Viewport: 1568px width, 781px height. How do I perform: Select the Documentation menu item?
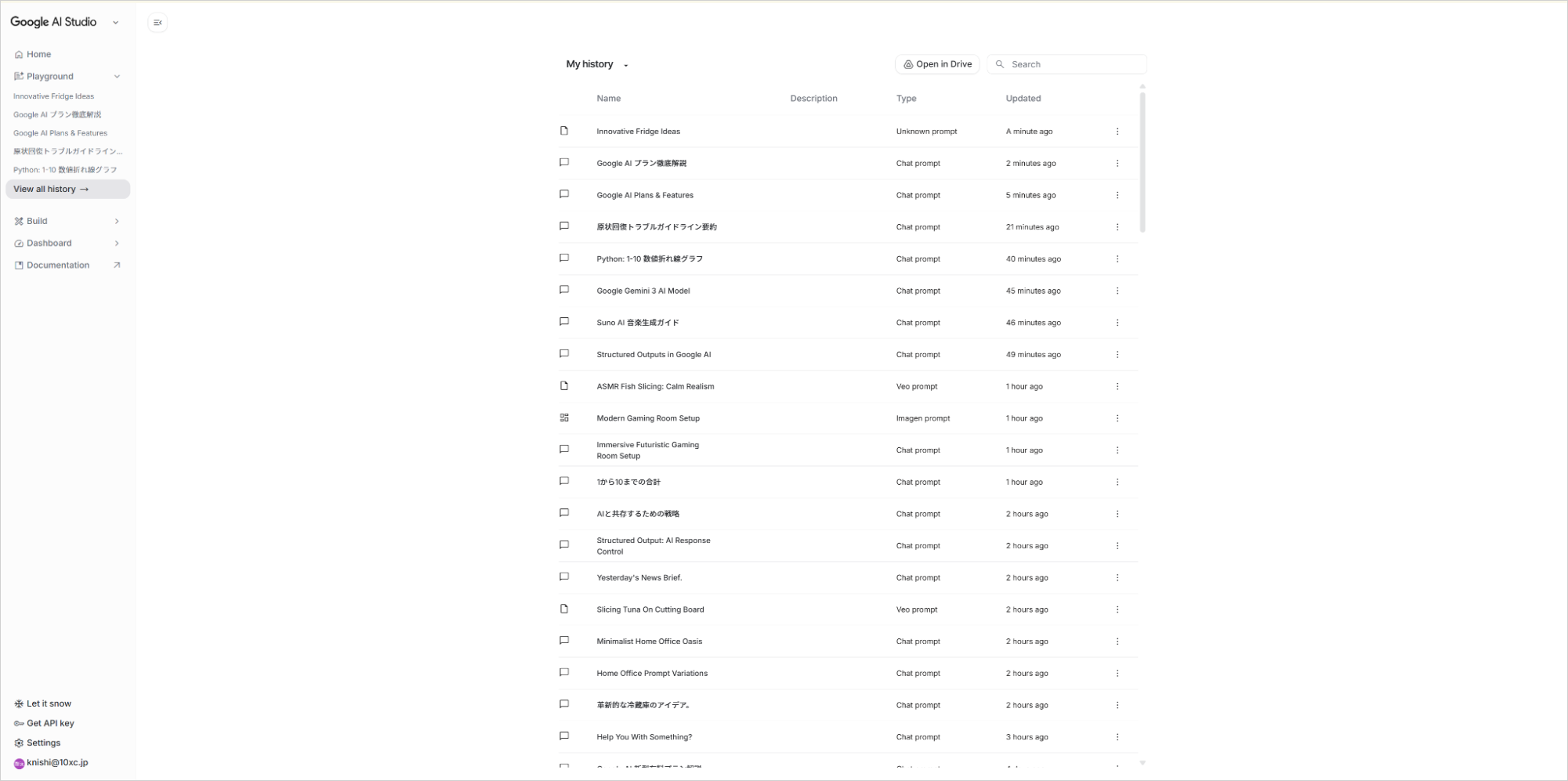(56, 265)
